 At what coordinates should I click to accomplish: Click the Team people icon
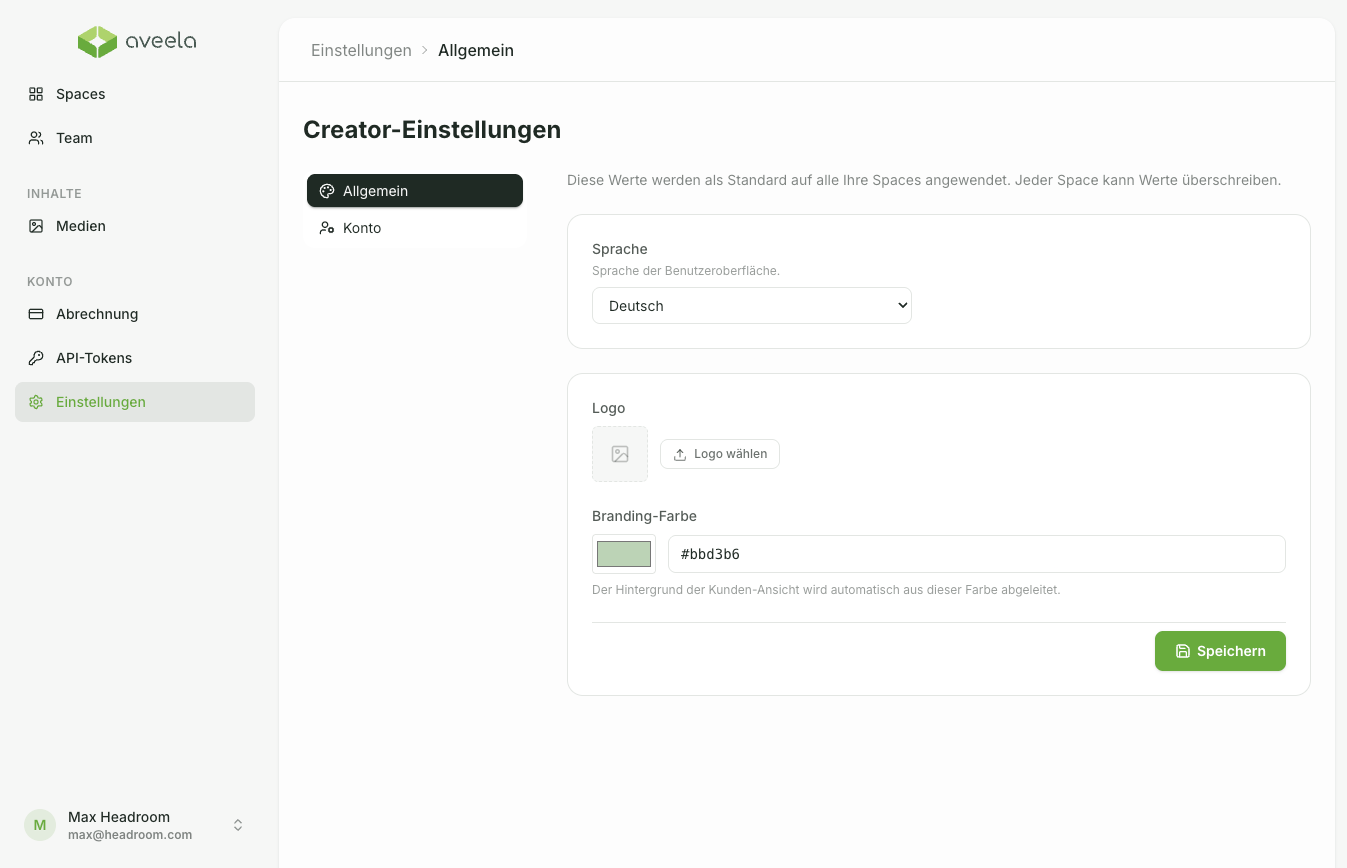click(x=36, y=138)
